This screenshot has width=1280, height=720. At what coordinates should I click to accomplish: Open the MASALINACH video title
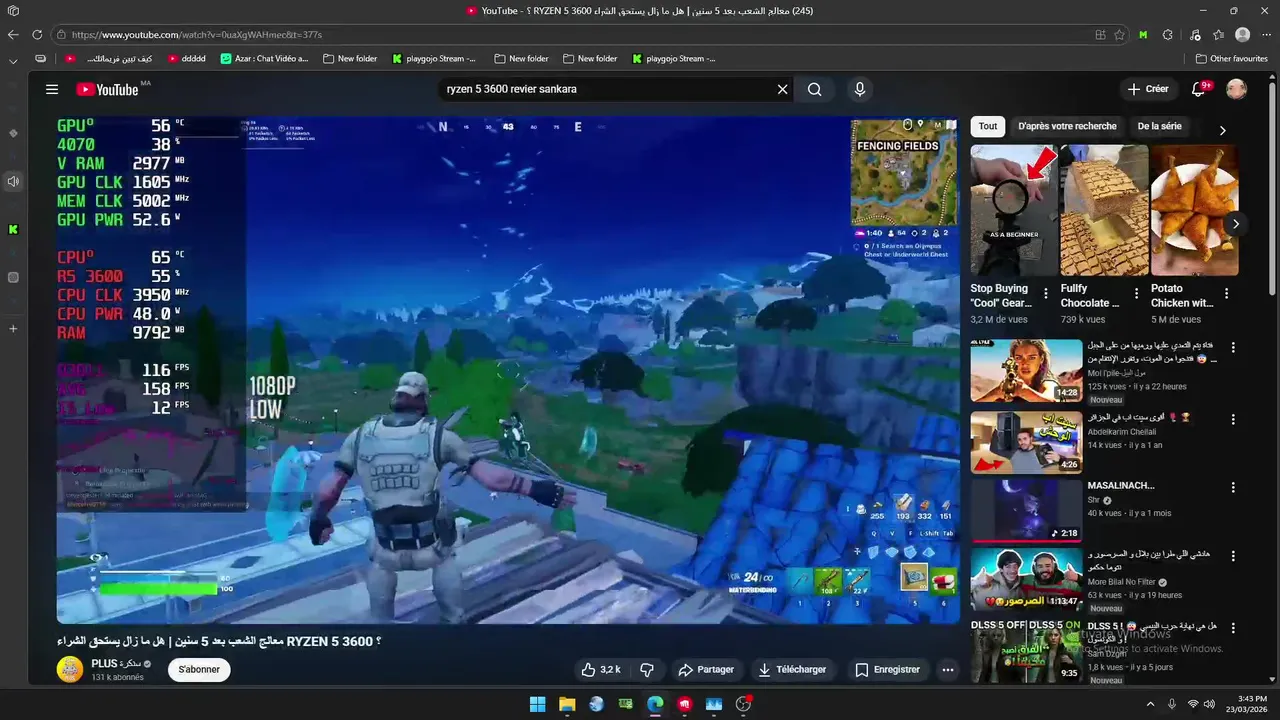(x=1121, y=485)
